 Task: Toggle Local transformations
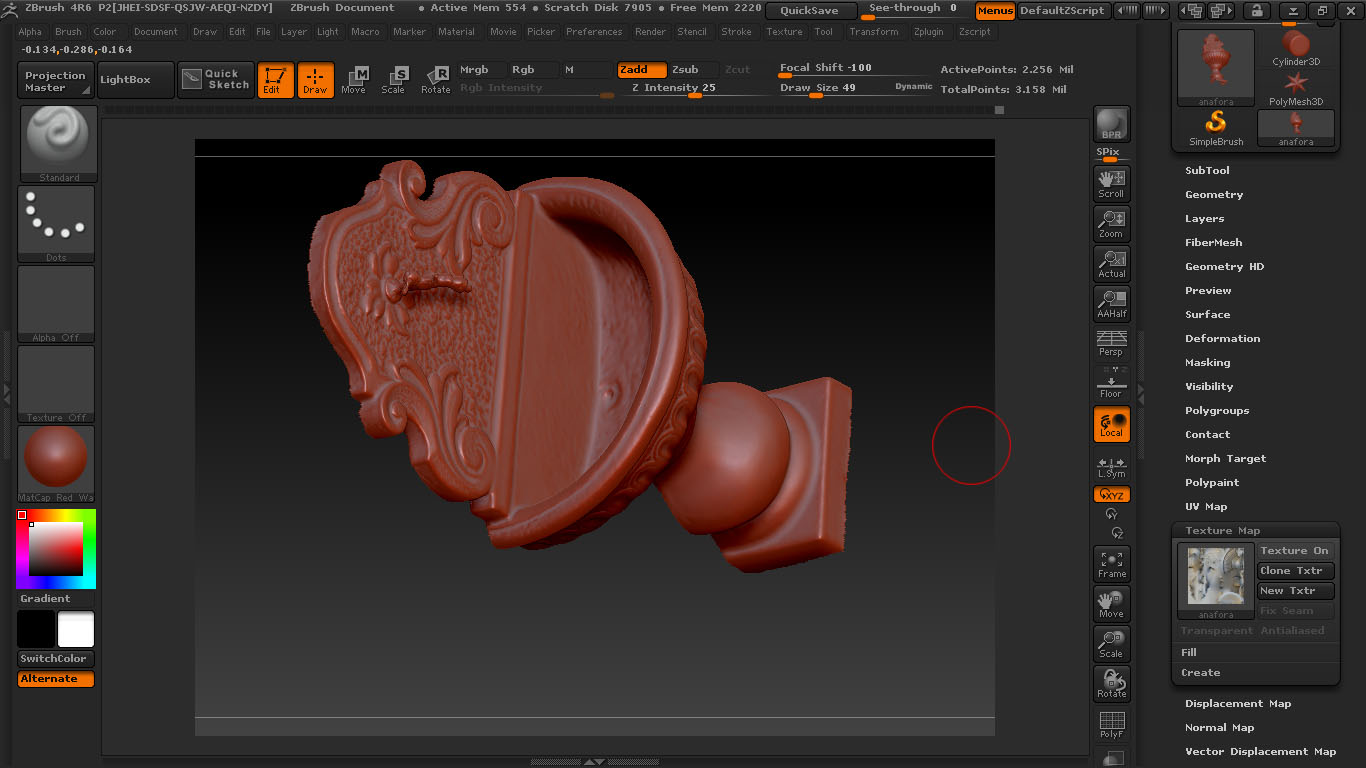click(x=1111, y=424)
